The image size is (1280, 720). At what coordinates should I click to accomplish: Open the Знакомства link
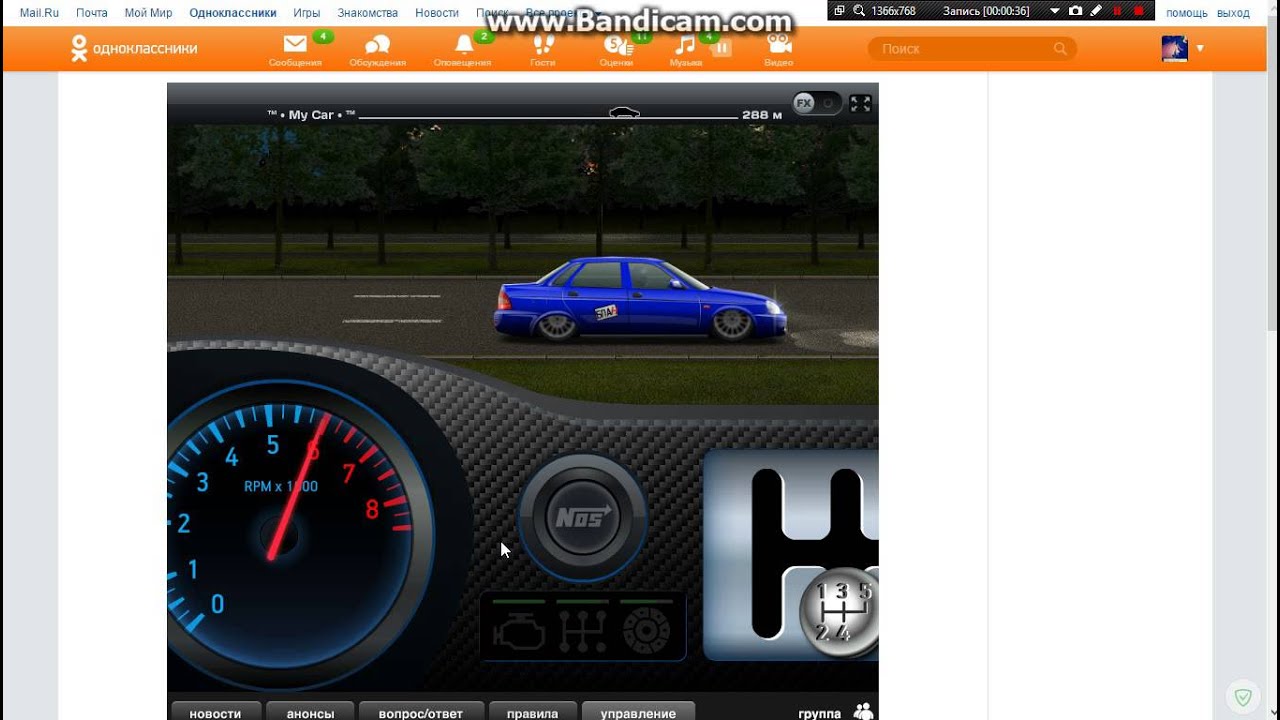click(368, 13)
